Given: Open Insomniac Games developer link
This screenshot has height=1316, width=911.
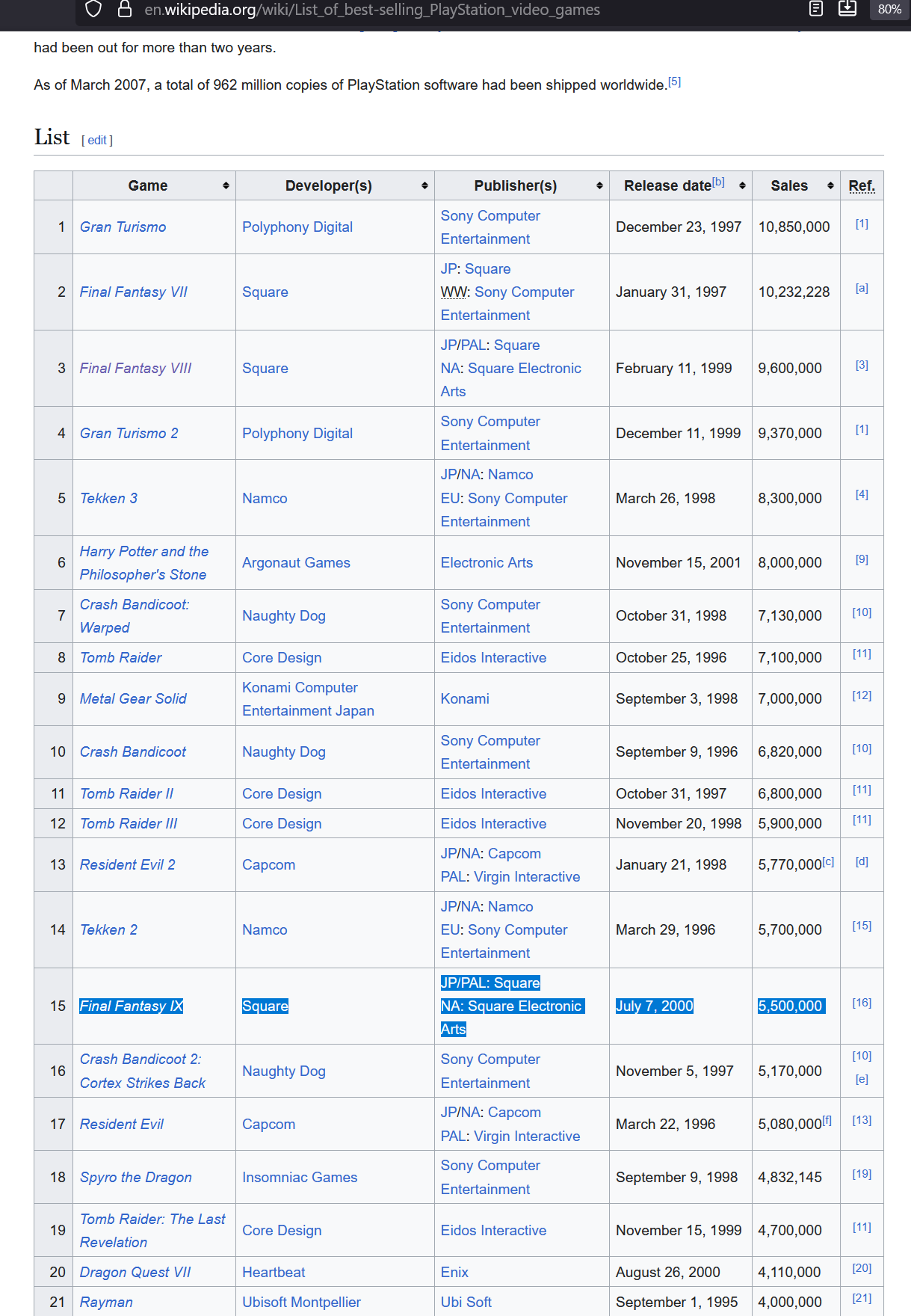Looking at the screenshot, I should coord(300,1177).
